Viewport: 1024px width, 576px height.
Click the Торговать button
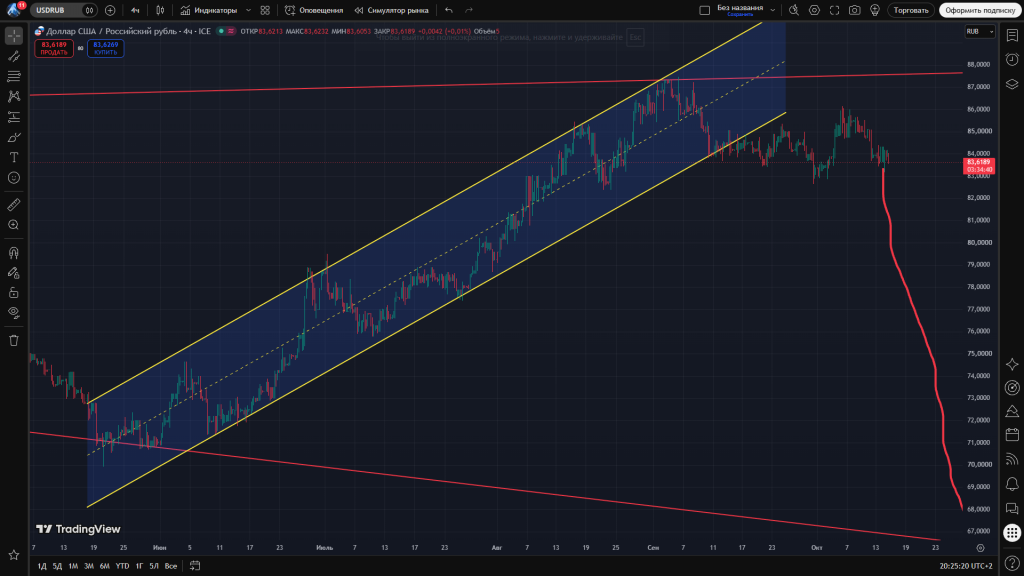911,10
